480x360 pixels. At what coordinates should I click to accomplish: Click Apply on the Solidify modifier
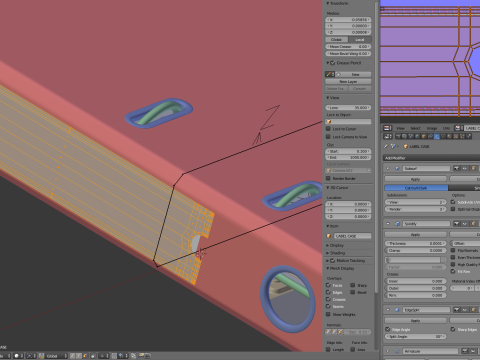(x=415, y=235)
